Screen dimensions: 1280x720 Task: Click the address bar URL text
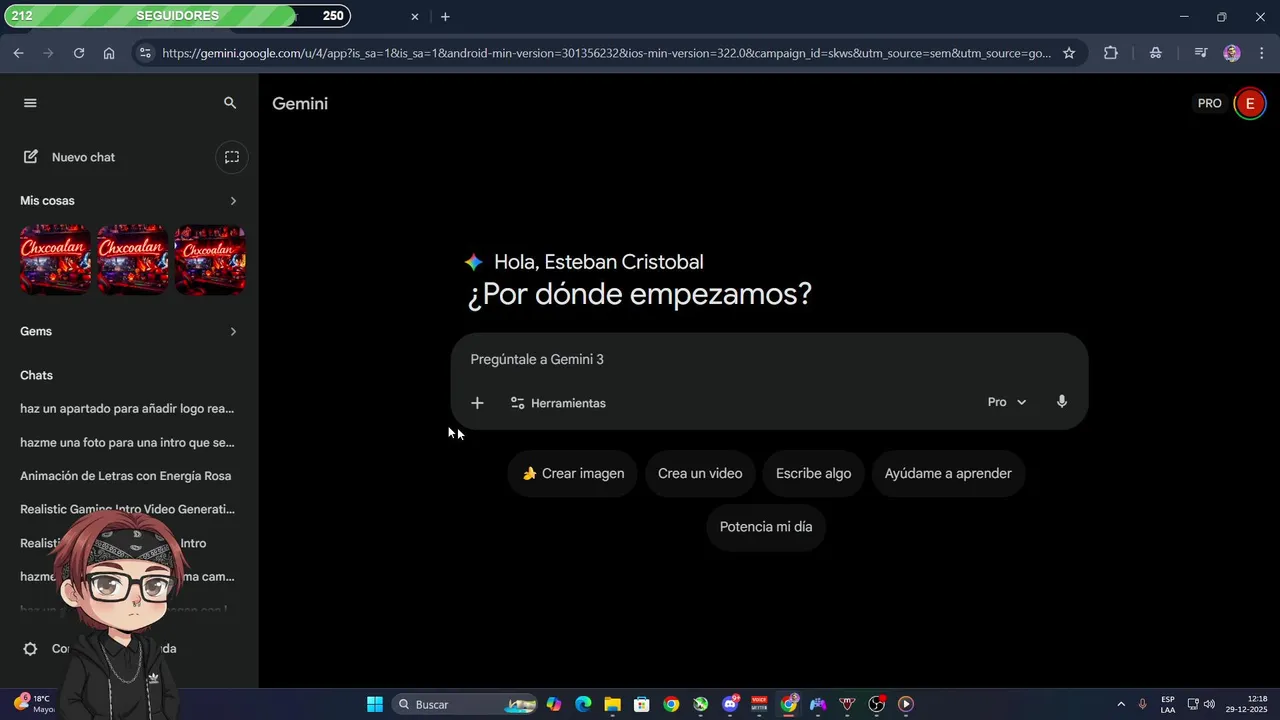click(x=606, y=53)
